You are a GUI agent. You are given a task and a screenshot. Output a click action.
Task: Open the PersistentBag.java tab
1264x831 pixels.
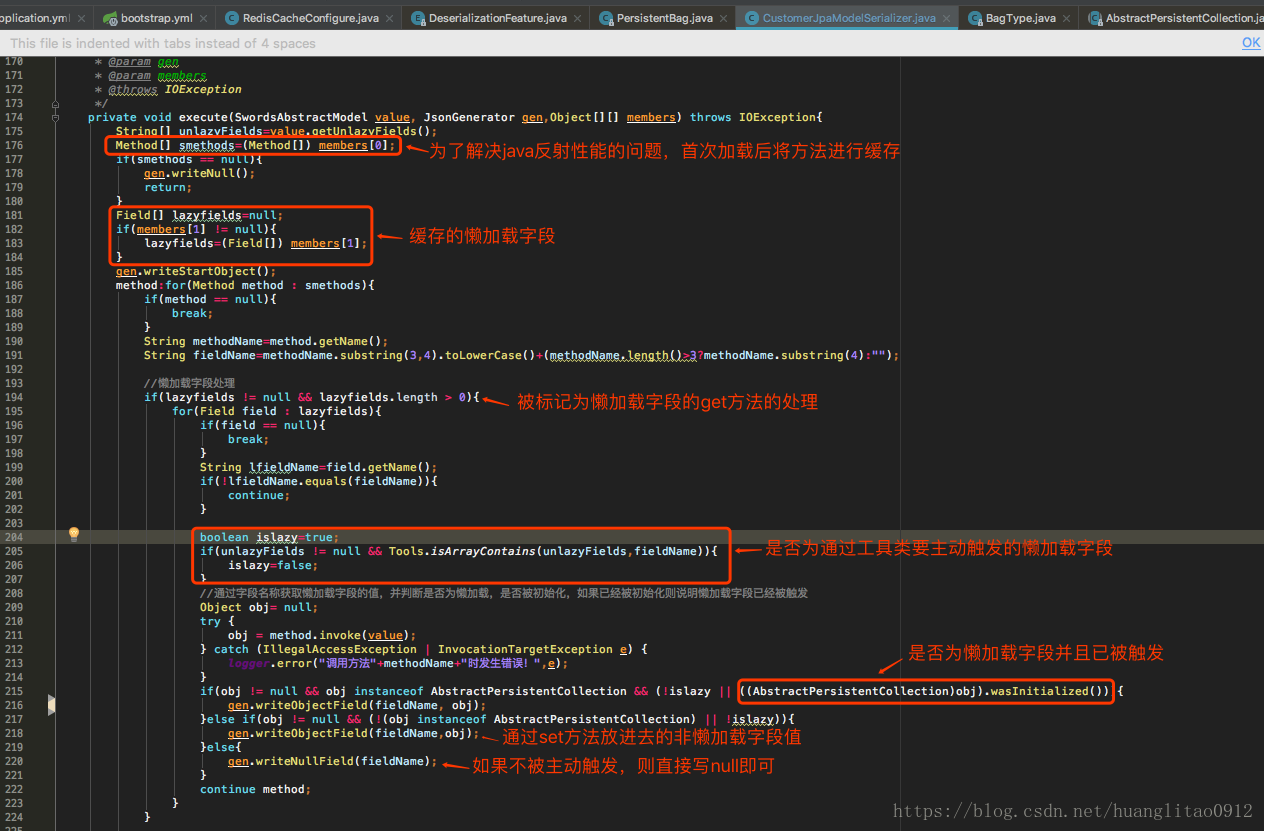[x=664, y=18]
